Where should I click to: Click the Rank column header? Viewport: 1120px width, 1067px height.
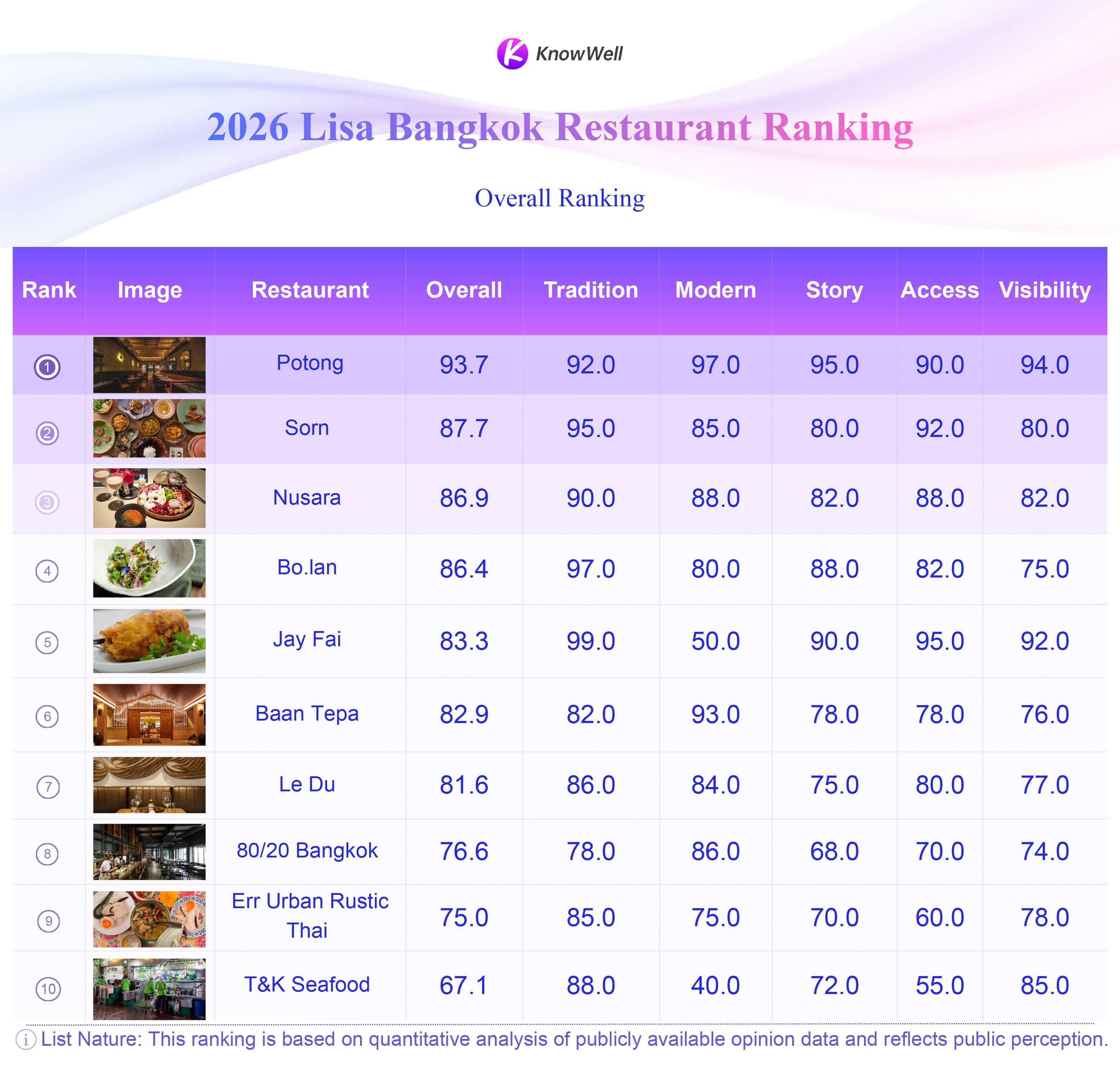49,290
